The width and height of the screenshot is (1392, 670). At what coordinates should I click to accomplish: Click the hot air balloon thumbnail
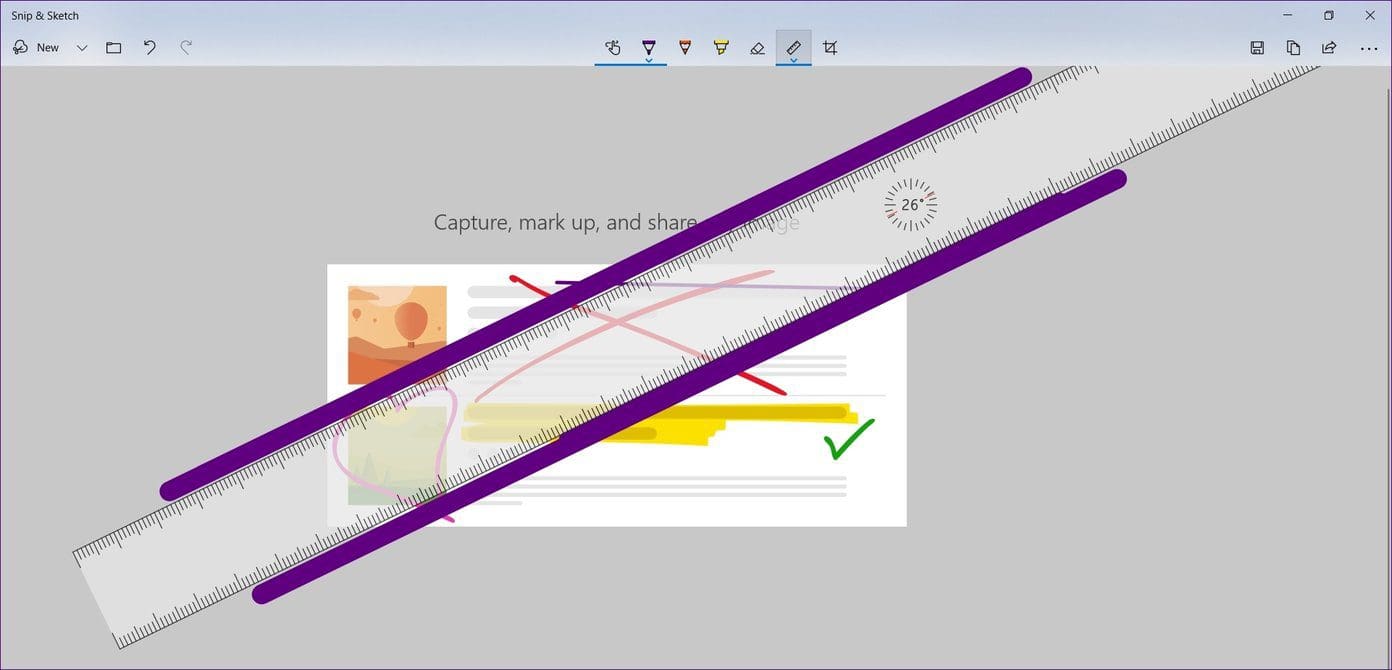tap(397, 335)
